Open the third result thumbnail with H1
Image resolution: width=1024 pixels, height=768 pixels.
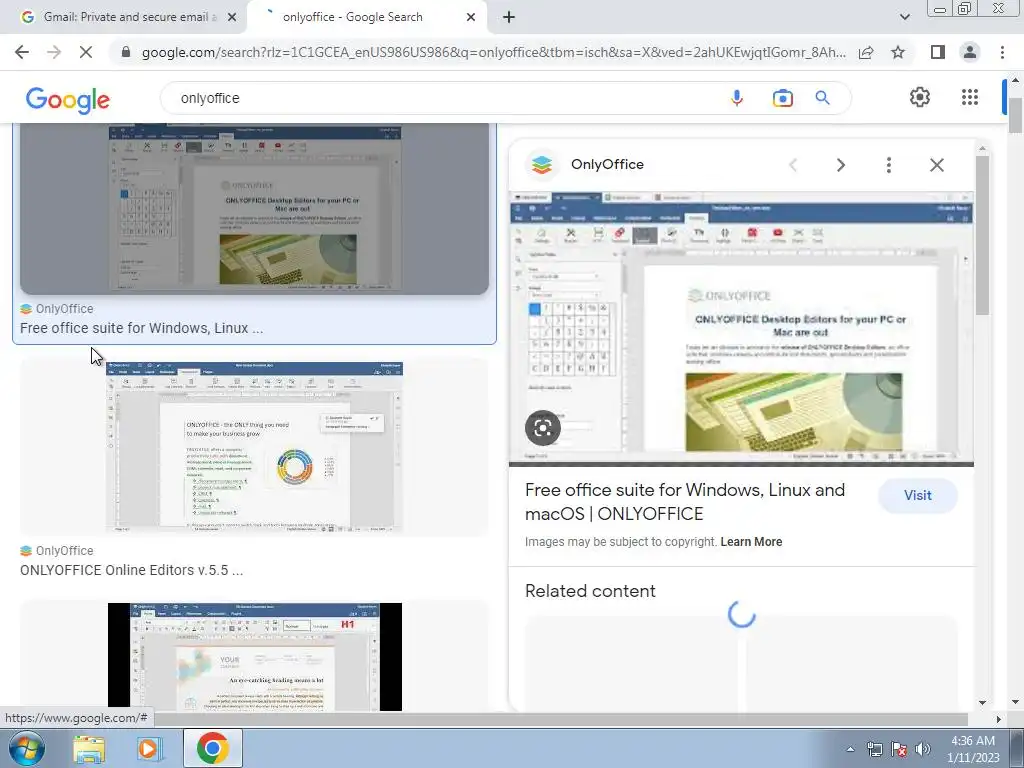pyautogui.click(x=255, y=656)
